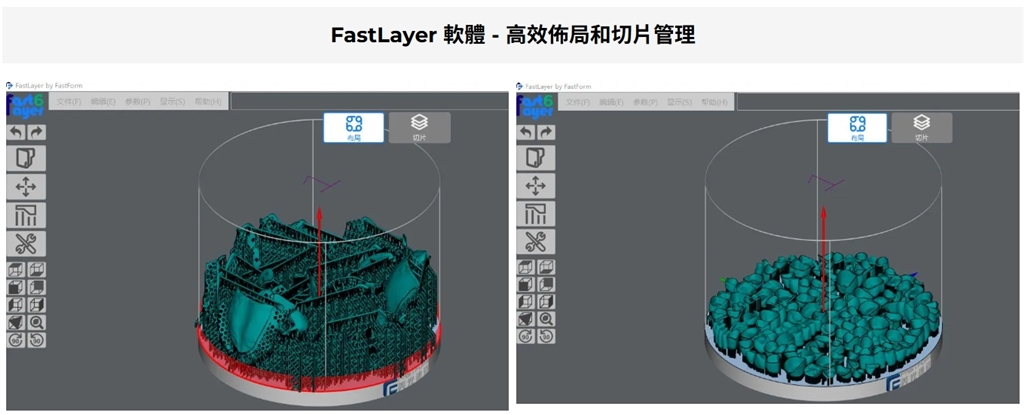Expand the 幫助(H) menu in the left window
Screen dimensions: 1024x415
[209, 101]
